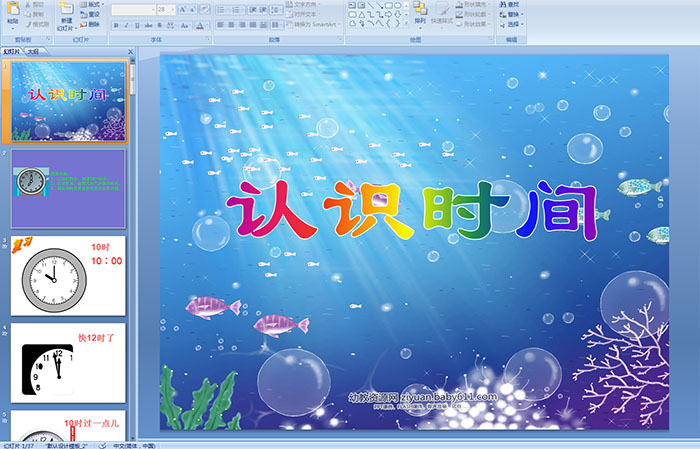Reset (重设) the slide layout
Screen dimensions: 700x449
click(x=90, y=14)
